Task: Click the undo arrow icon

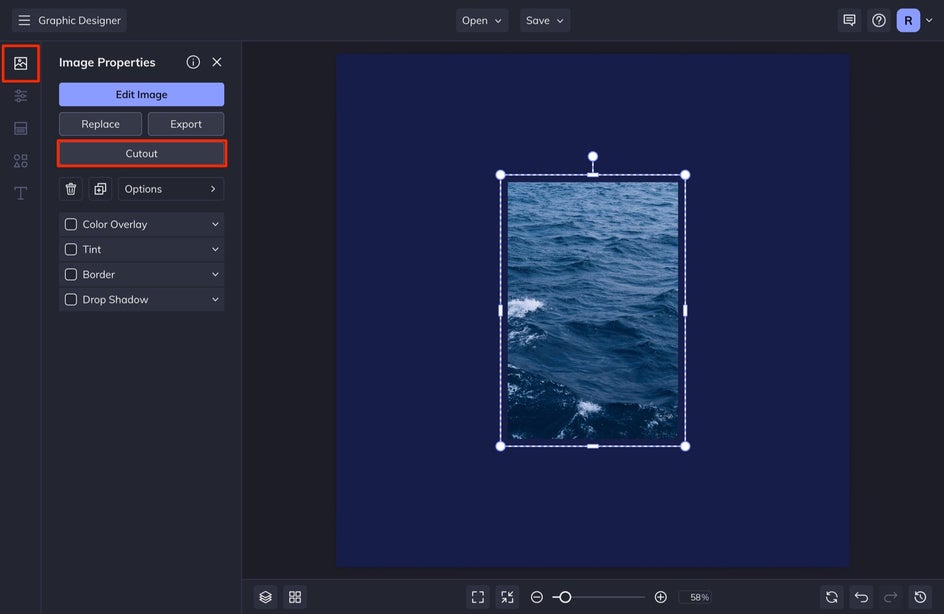Action: 861,597
